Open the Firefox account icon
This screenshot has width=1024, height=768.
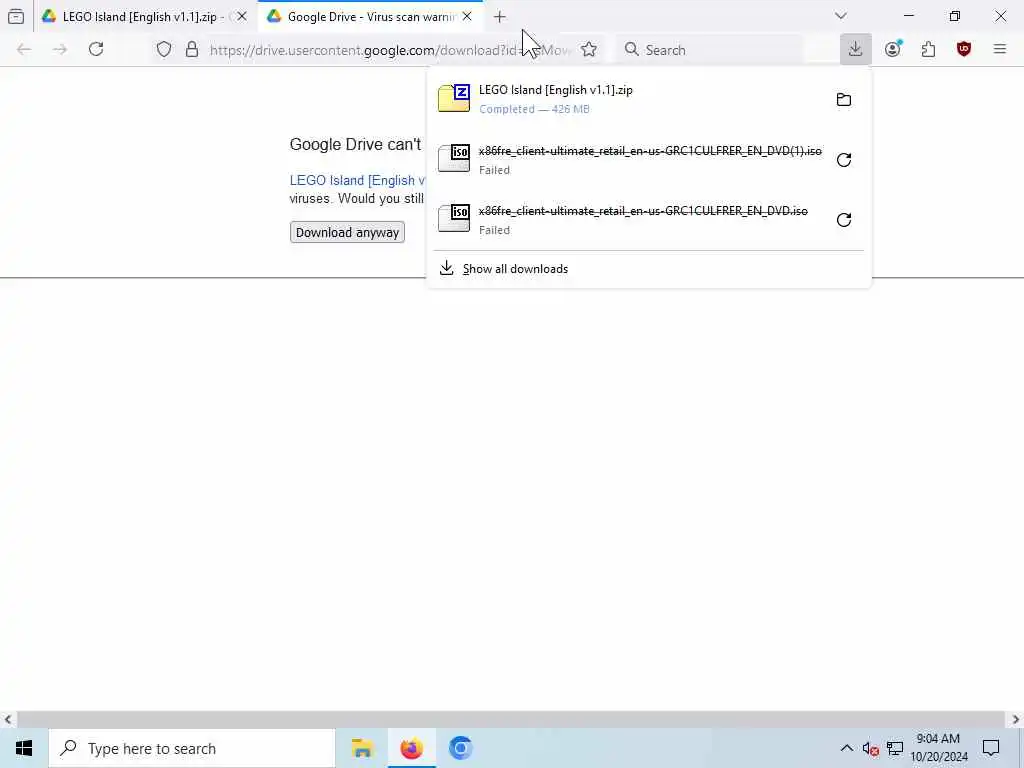893,49
